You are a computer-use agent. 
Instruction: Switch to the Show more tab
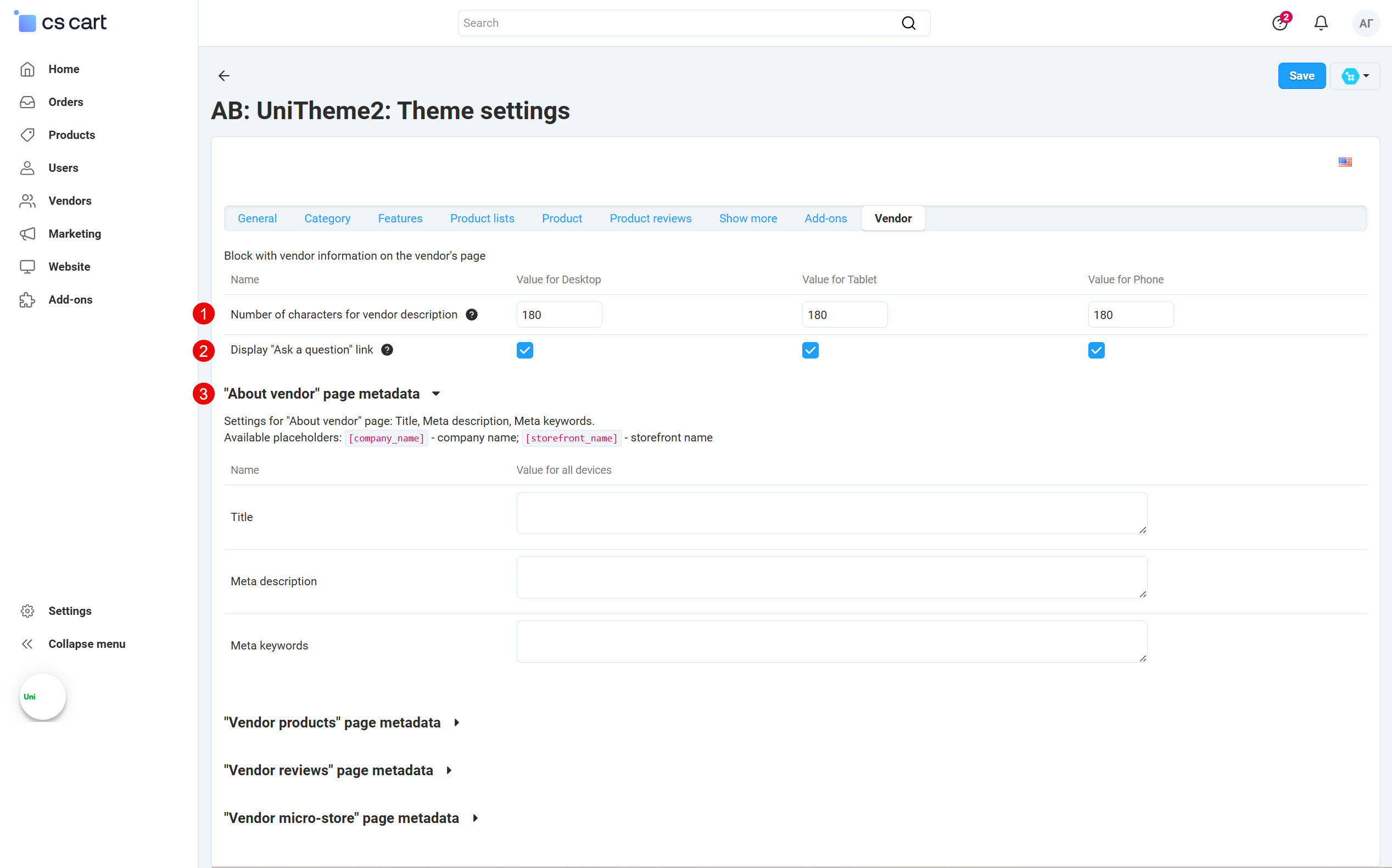click(x=748, y=218)
